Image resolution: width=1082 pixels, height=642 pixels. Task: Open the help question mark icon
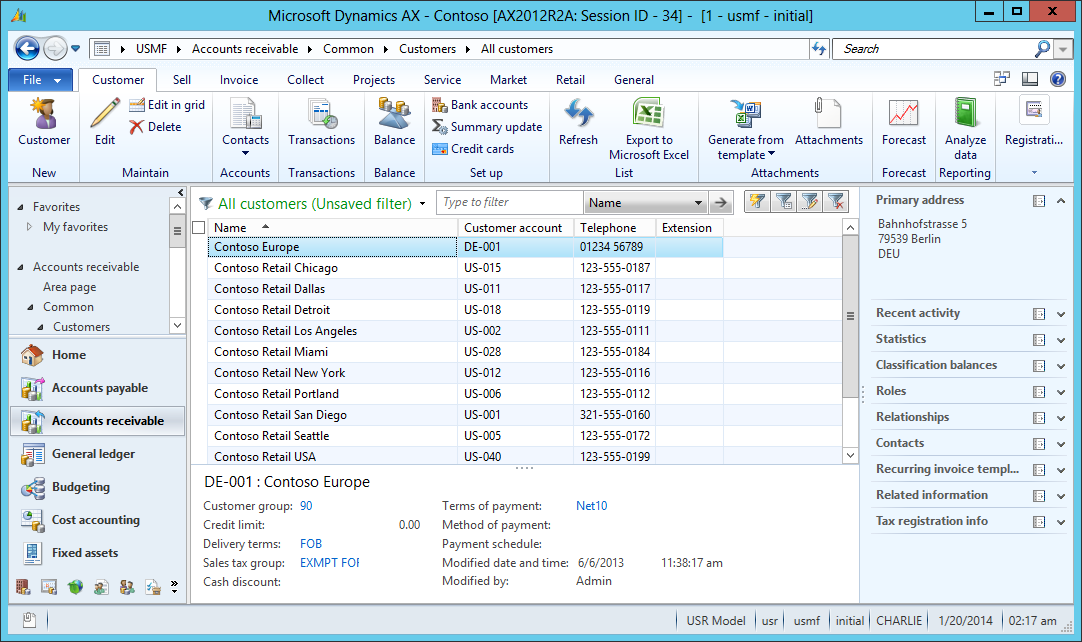pyautogui.click(x=1058, y=79)
